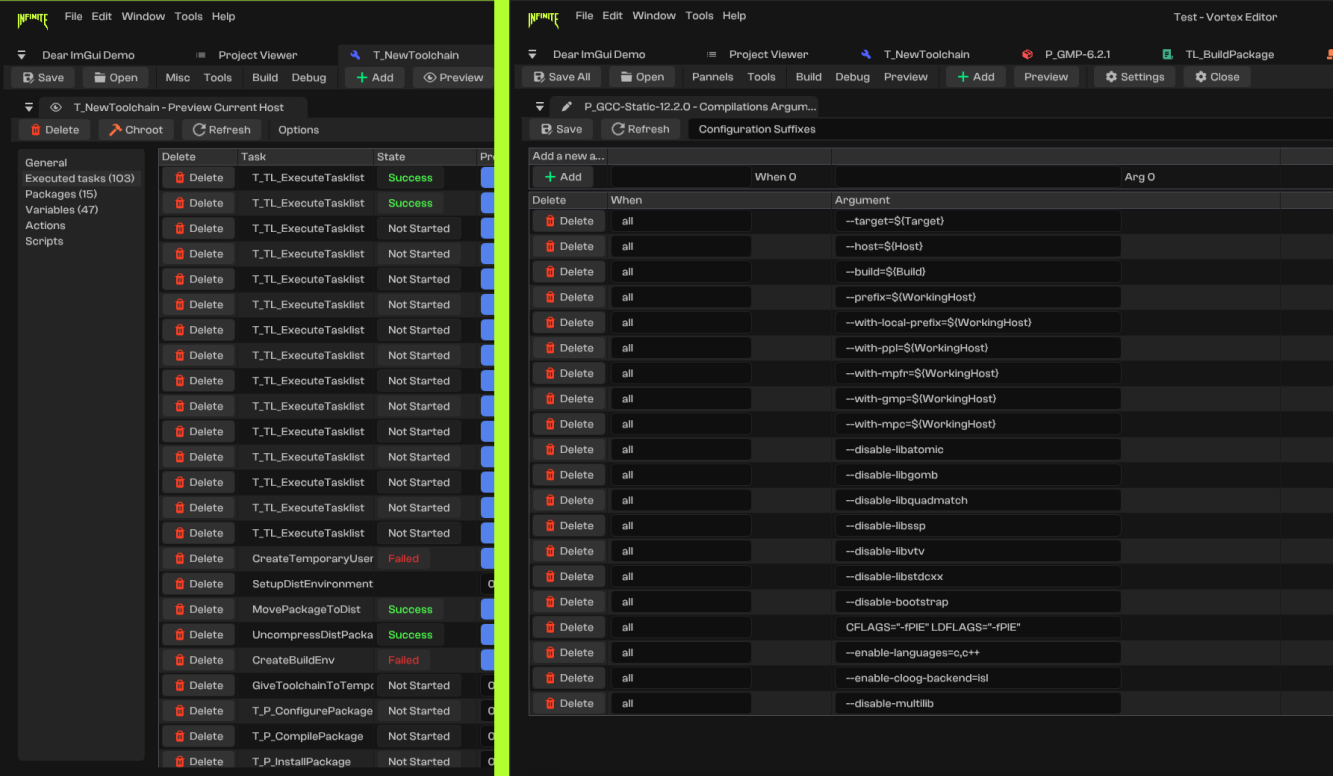Click the gear Settings button

pos(1134,77)
